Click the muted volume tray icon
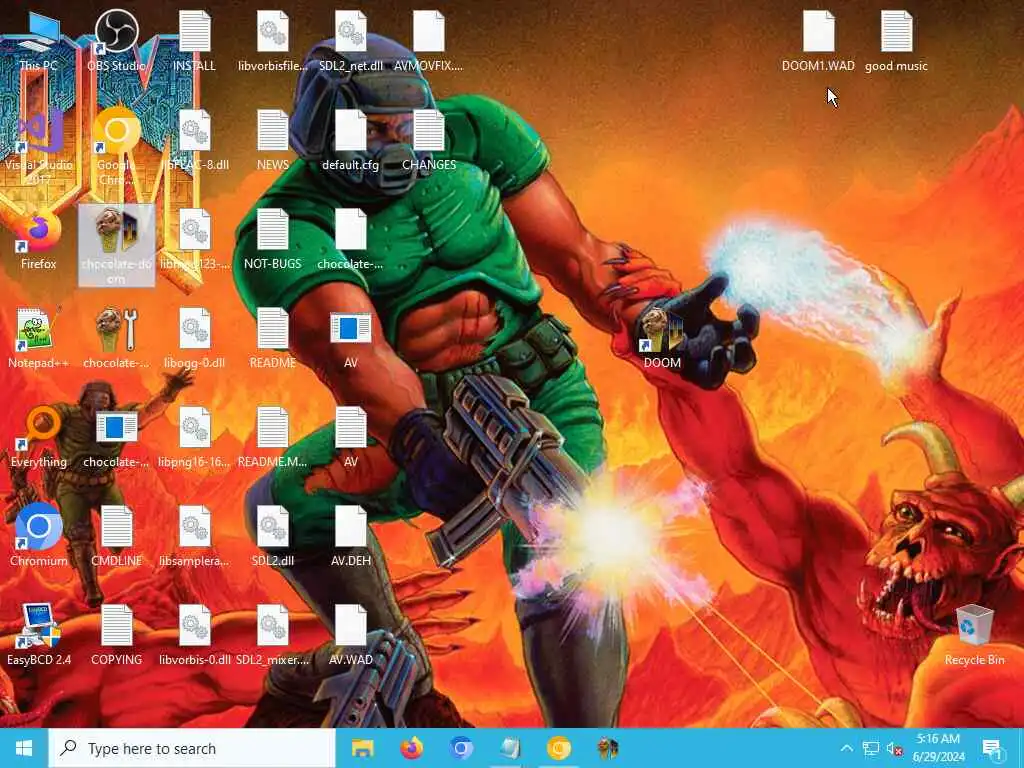This screenshot has height=768, width=1024. (x=895, y=748)
